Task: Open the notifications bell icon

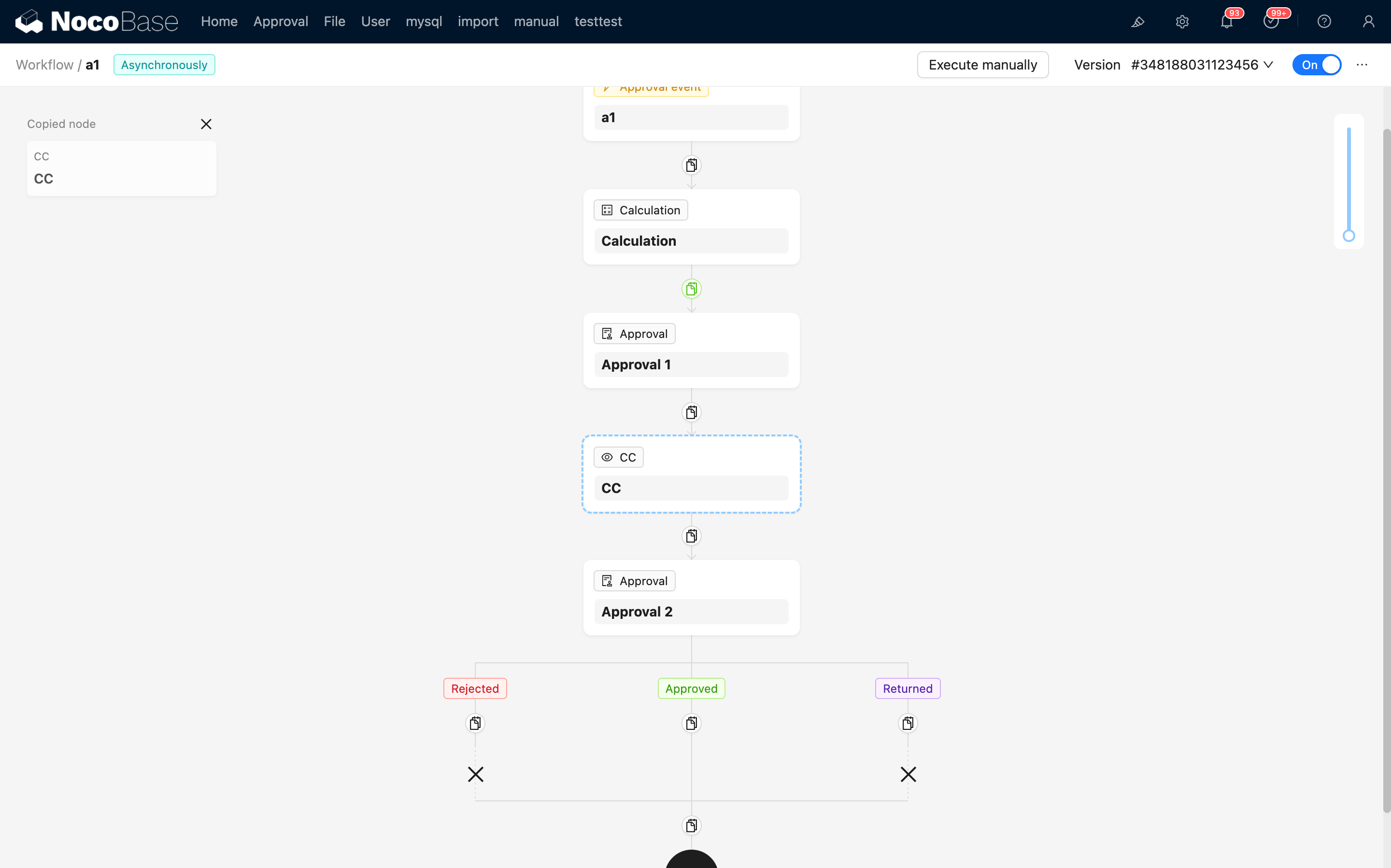Action: 1226,22
